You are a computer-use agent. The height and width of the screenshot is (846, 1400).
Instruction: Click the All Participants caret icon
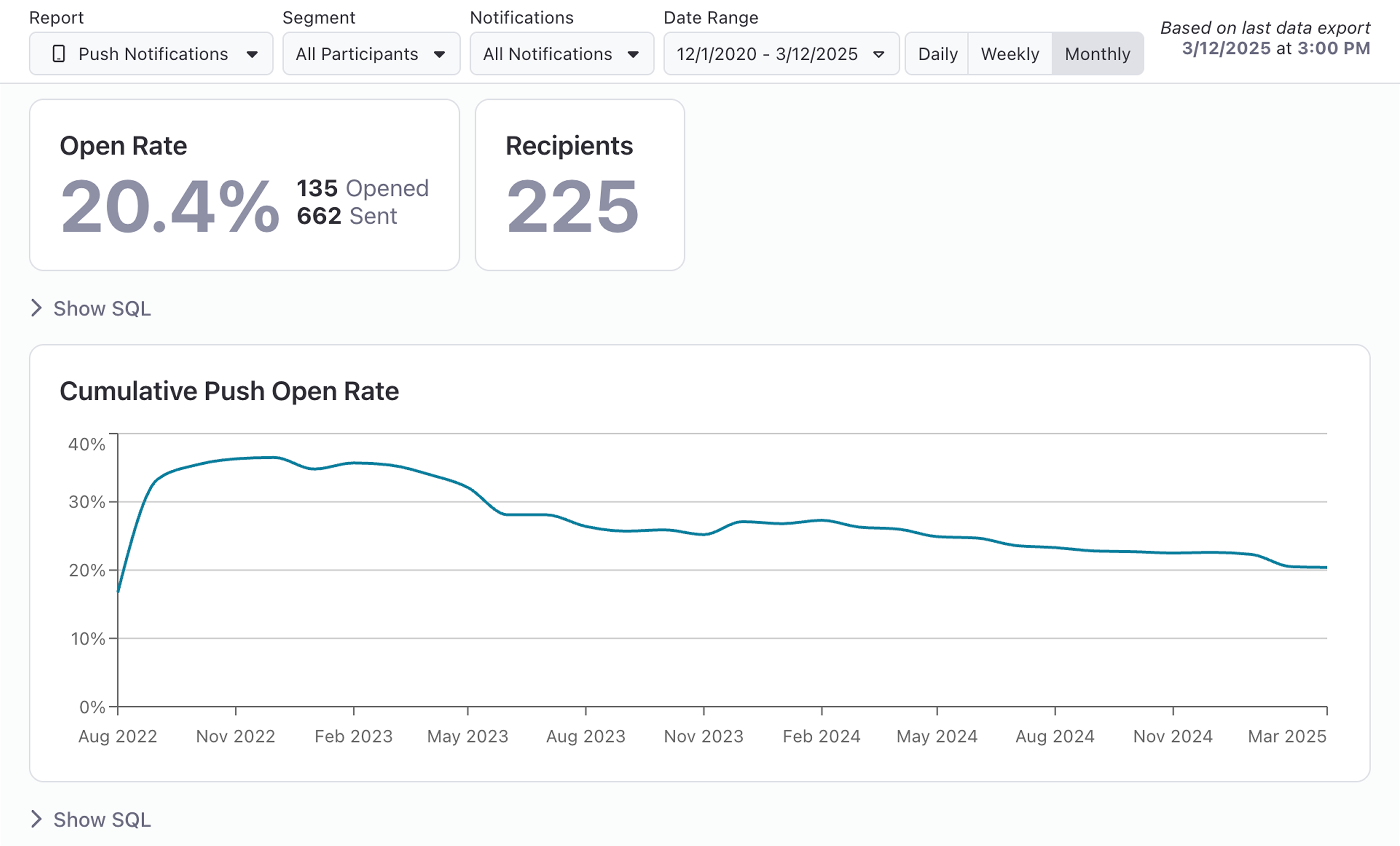coord(439,55)
